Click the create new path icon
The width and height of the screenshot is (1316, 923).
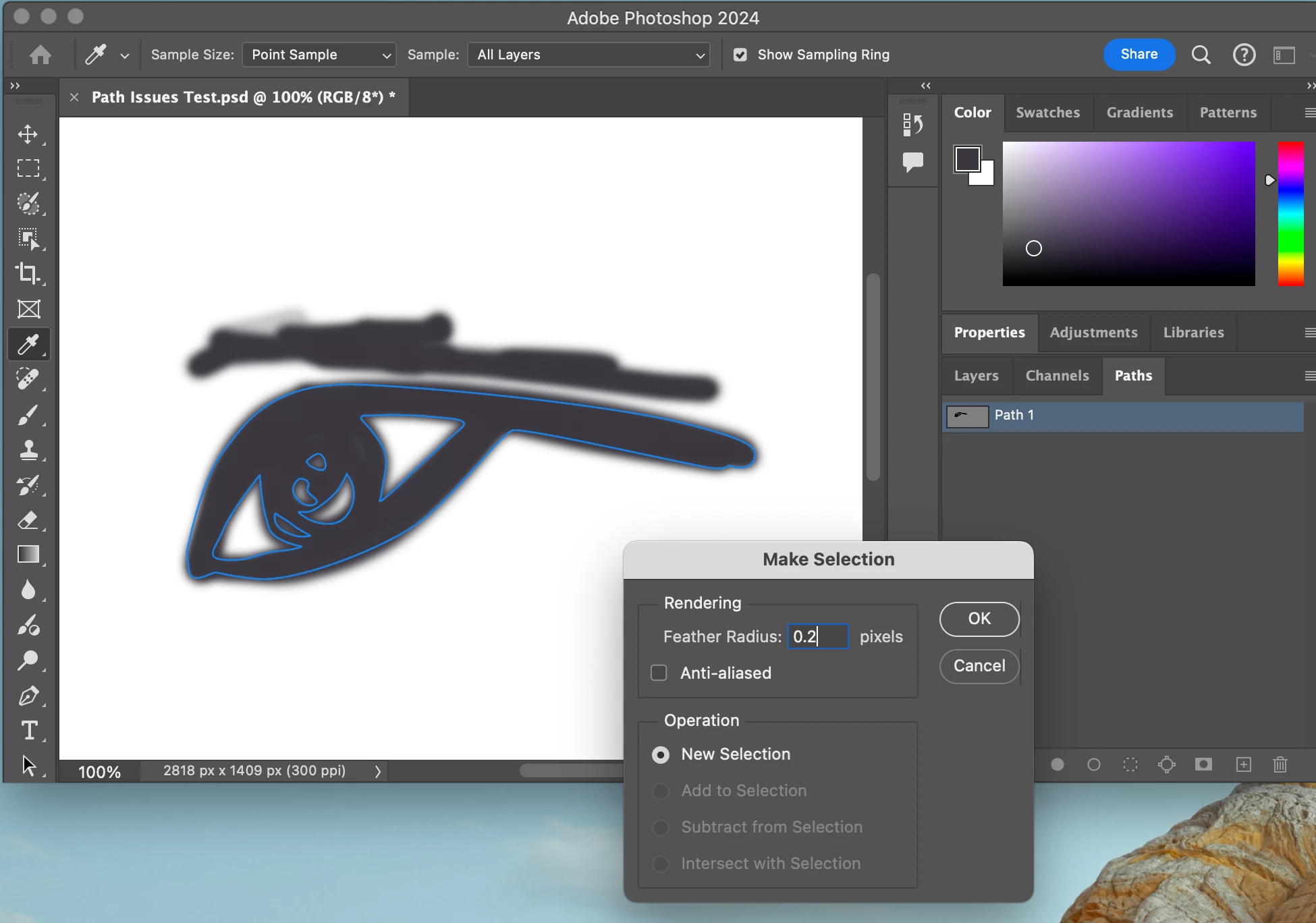(1243, 764)
